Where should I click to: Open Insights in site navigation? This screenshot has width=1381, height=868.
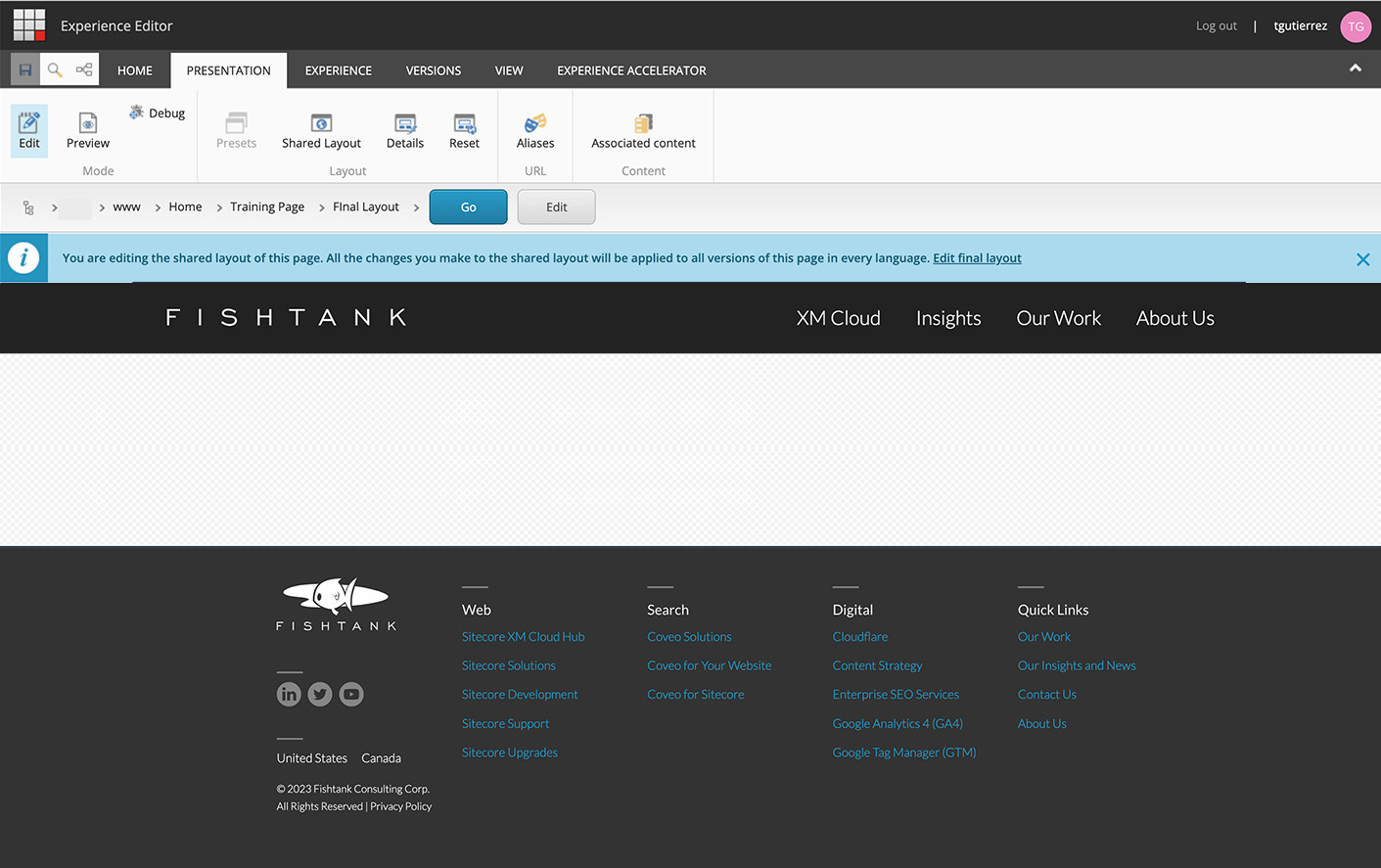click(948, 318)
